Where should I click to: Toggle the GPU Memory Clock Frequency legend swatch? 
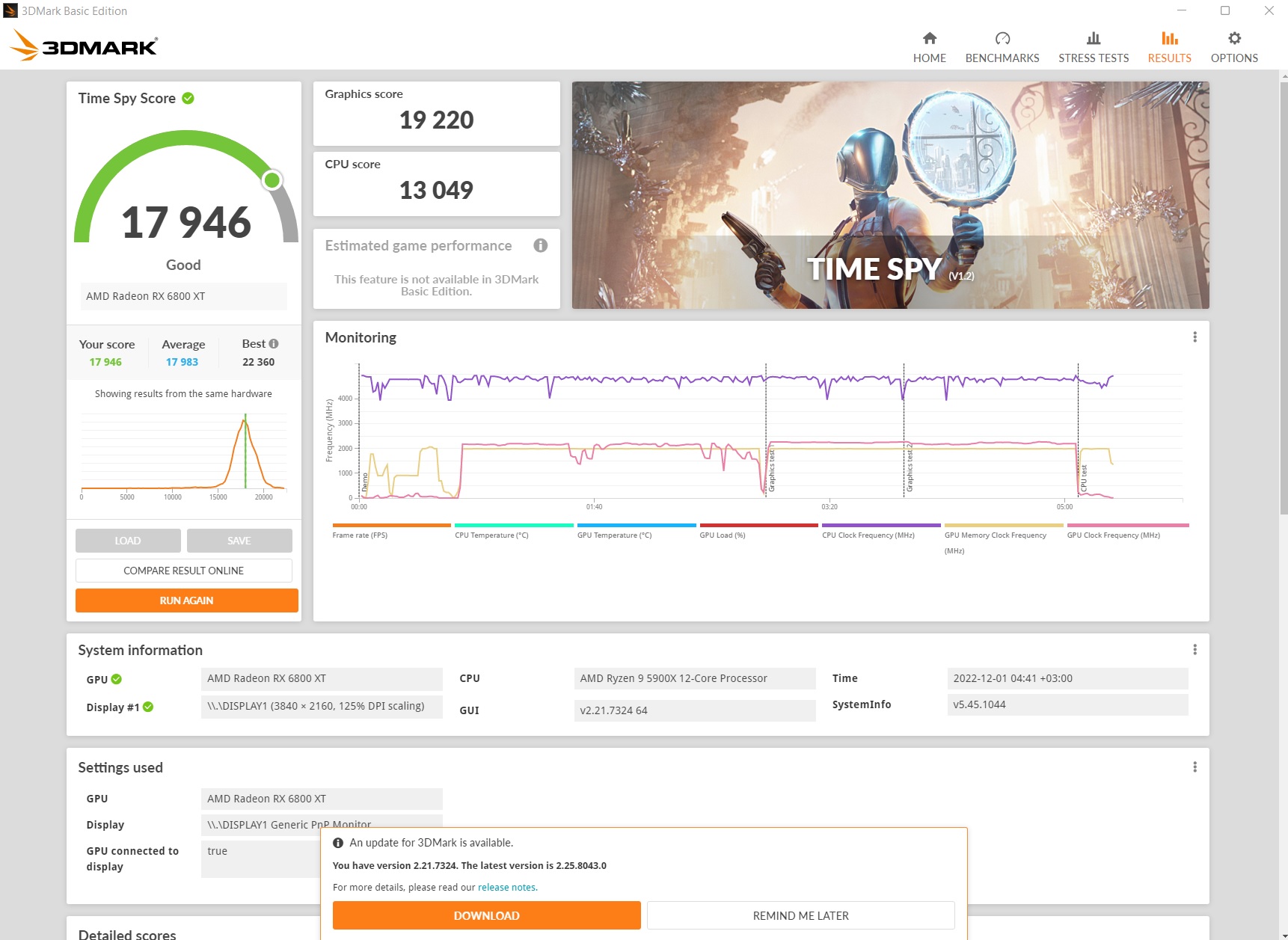(x=1004, y=526)
